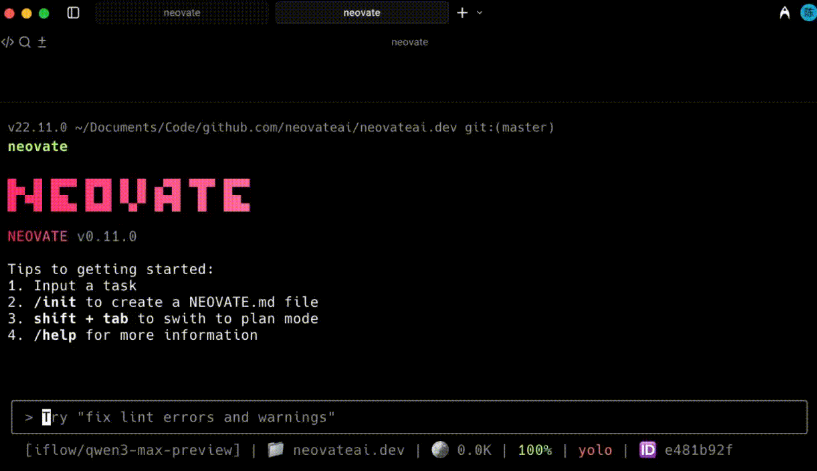
Task: Open the search magnifier icon
Action: 24,42
